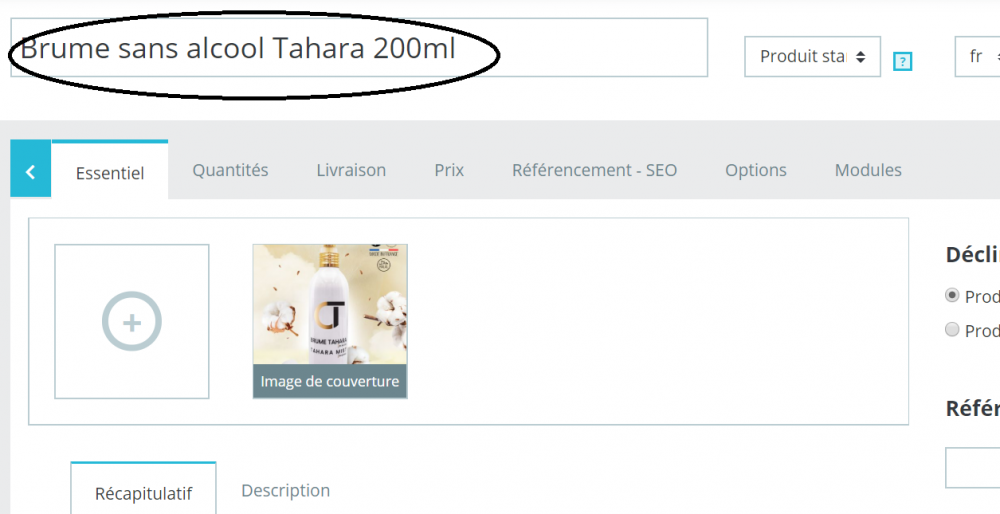Click the plus icon to add image
Viewport: 1000px width, 514px height.
[x=132, y=322]
